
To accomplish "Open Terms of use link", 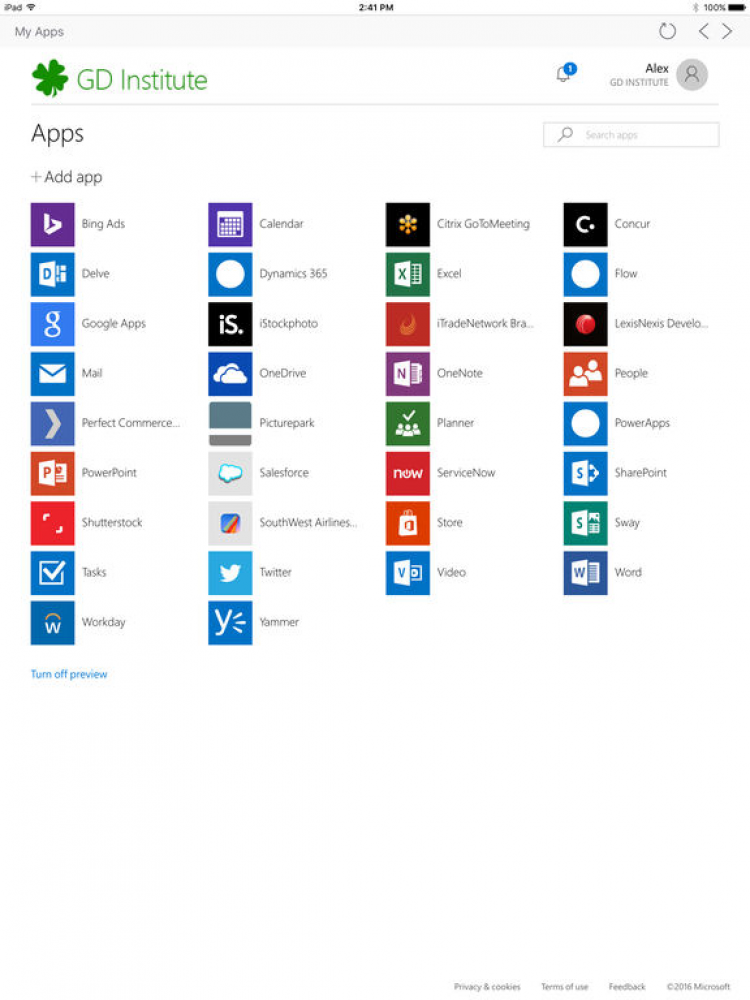I will (x=564, y=986).
